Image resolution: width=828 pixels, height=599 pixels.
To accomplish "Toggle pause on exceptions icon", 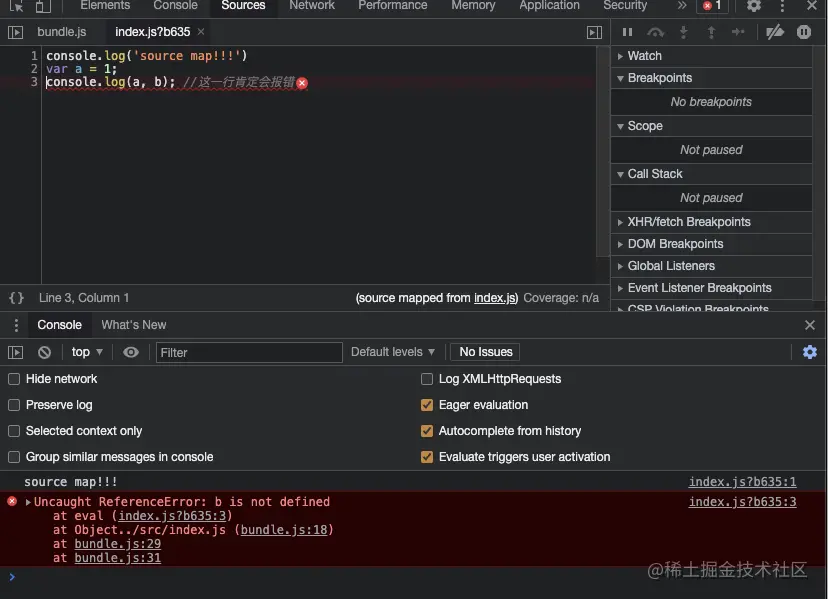I will coord(804,32).
